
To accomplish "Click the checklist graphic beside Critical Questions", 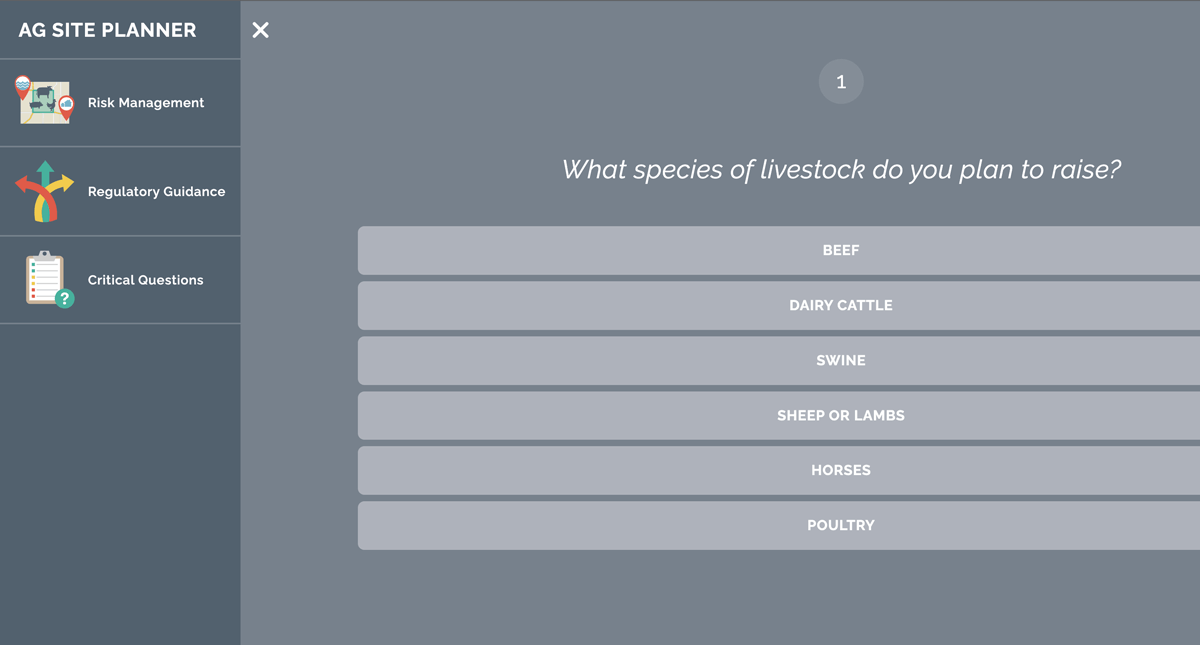I will pos(40,277).
